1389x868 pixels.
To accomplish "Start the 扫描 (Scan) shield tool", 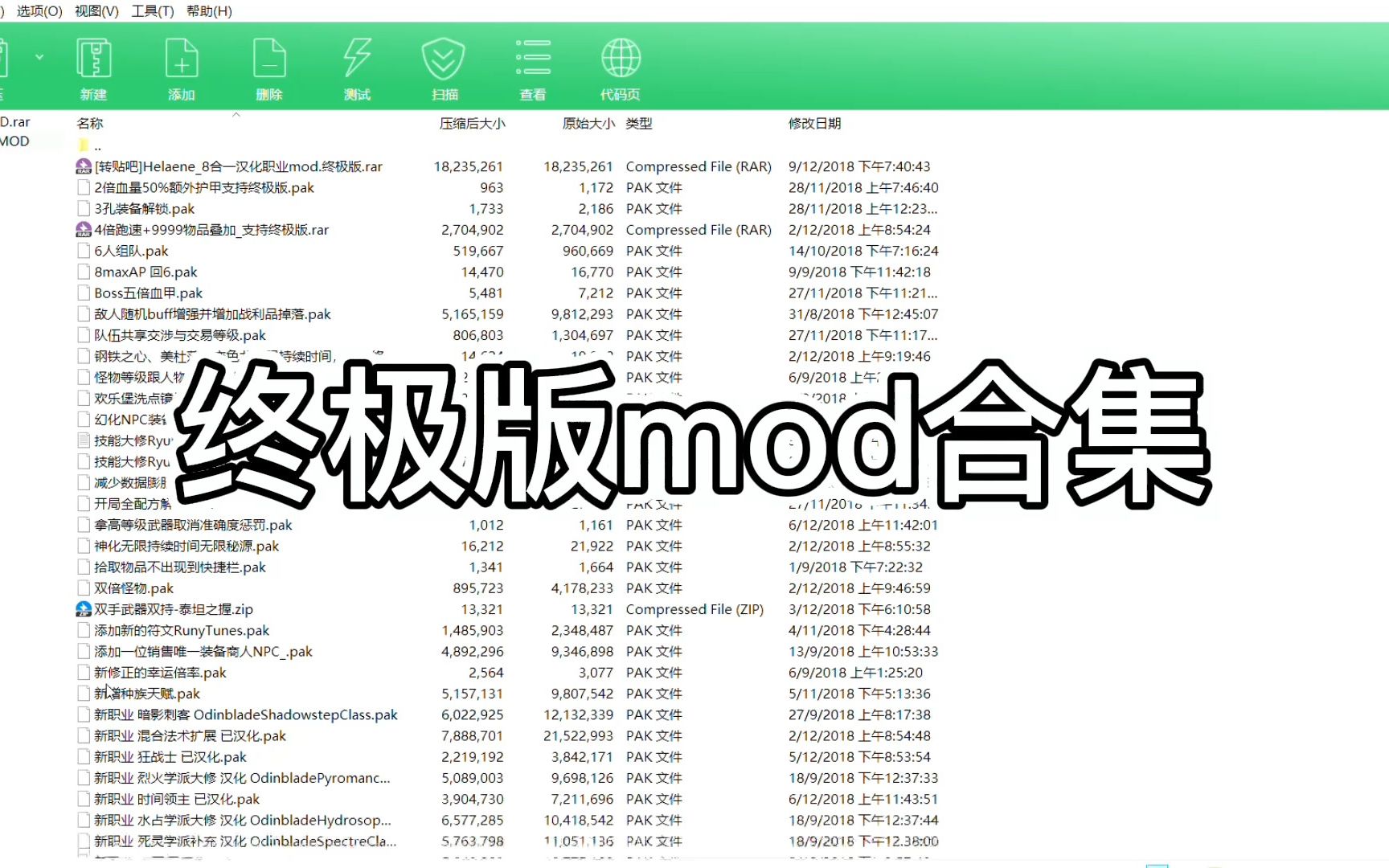I will click(445, 69).
